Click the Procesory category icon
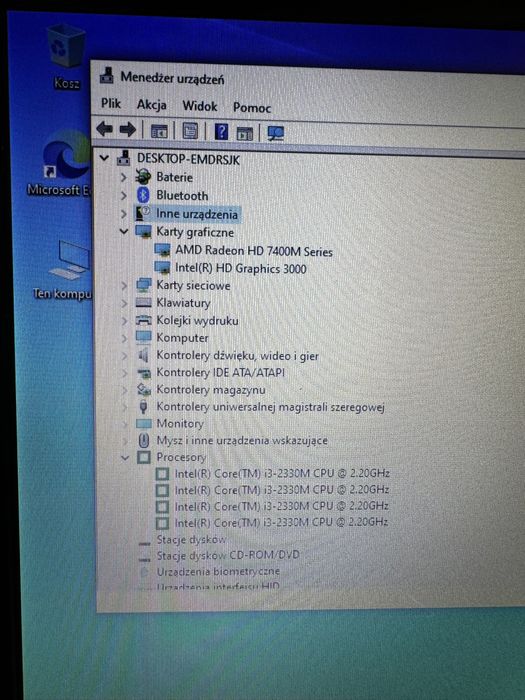This screenshot has height=700, width=525. [x=143, y=457]
